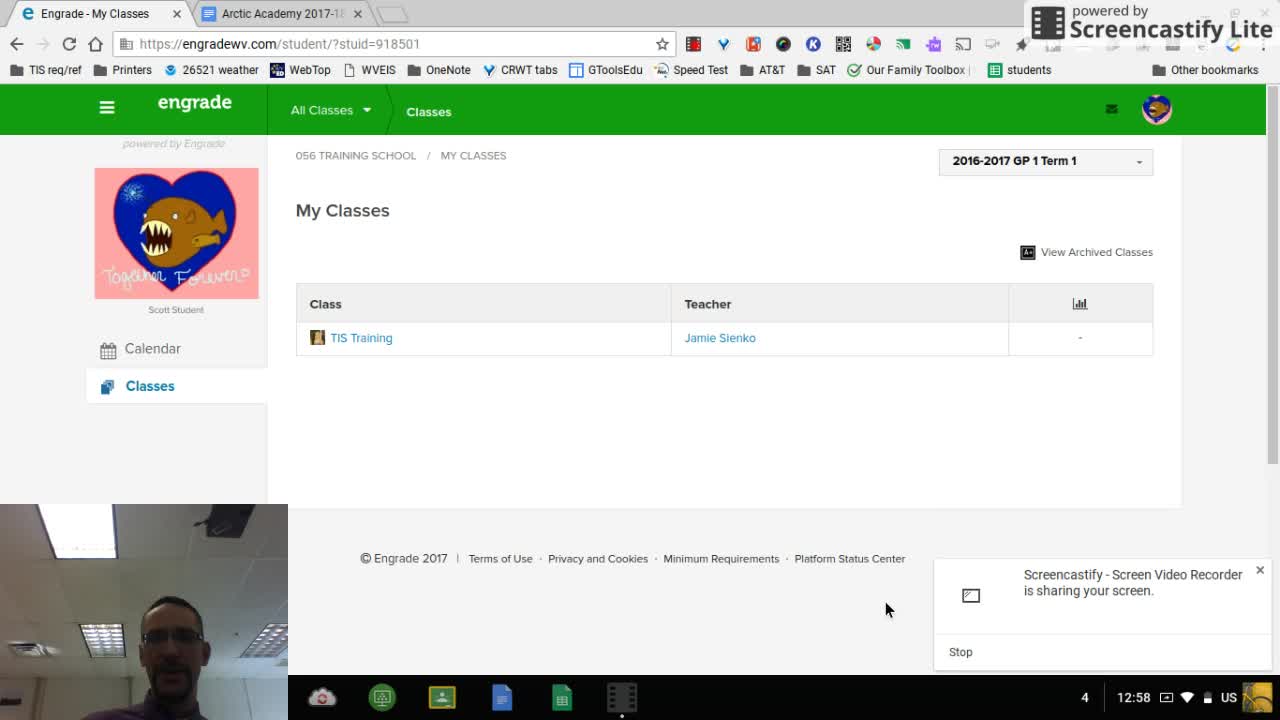Open the green presentation app on the shelf
Image resolution: width=1280 pixels, height=720 pixels.
click(x=382, y=697)
